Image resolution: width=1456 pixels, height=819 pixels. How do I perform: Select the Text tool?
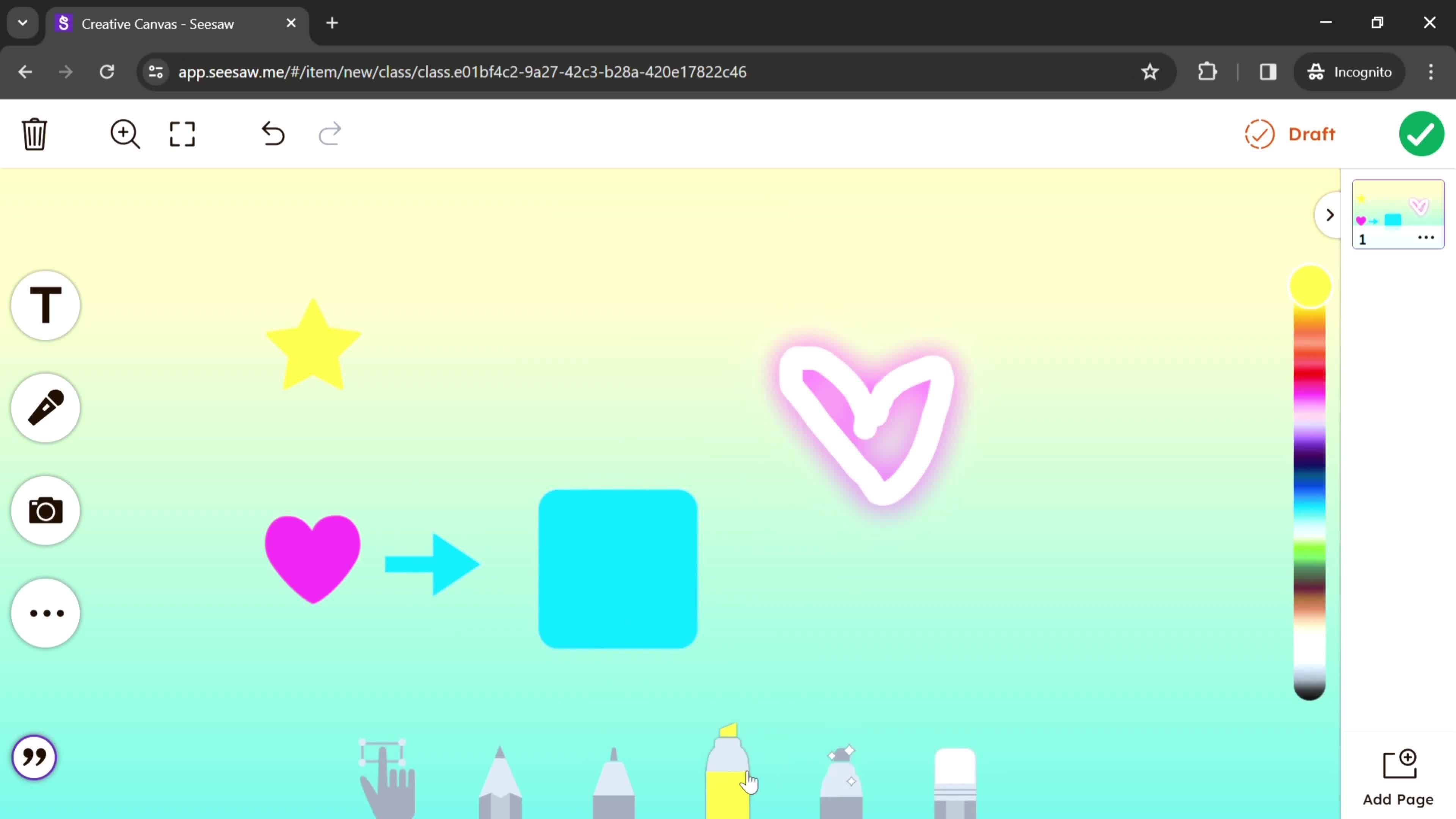point(46,305)
